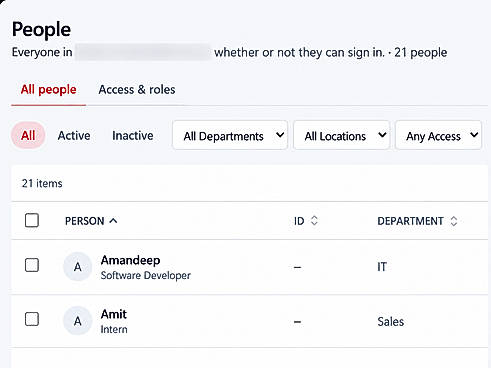Image resolution: width=491 pixels, height=368 pixels.
Task: Open the All Locations dropdown
Action: pos(342,135)
